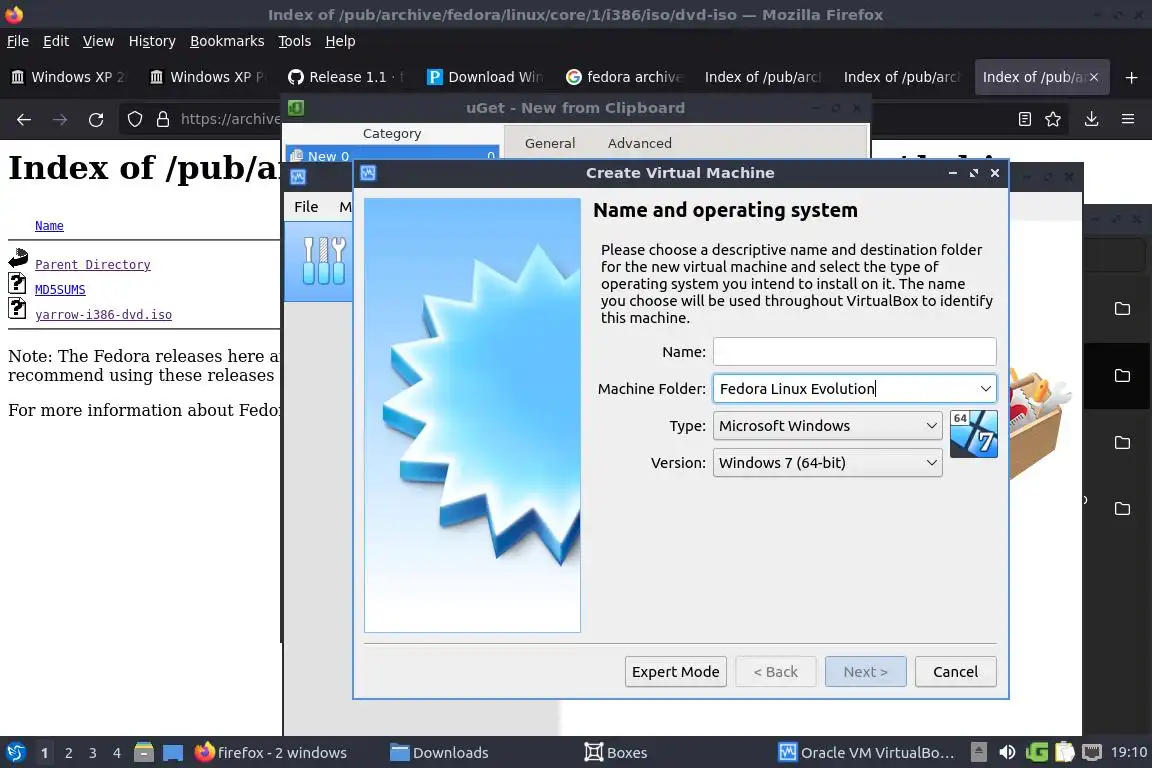Viewport: 1152px width, 768px height.
Task: Click the uGet tray icon
Action: [x=1037, y=752]
